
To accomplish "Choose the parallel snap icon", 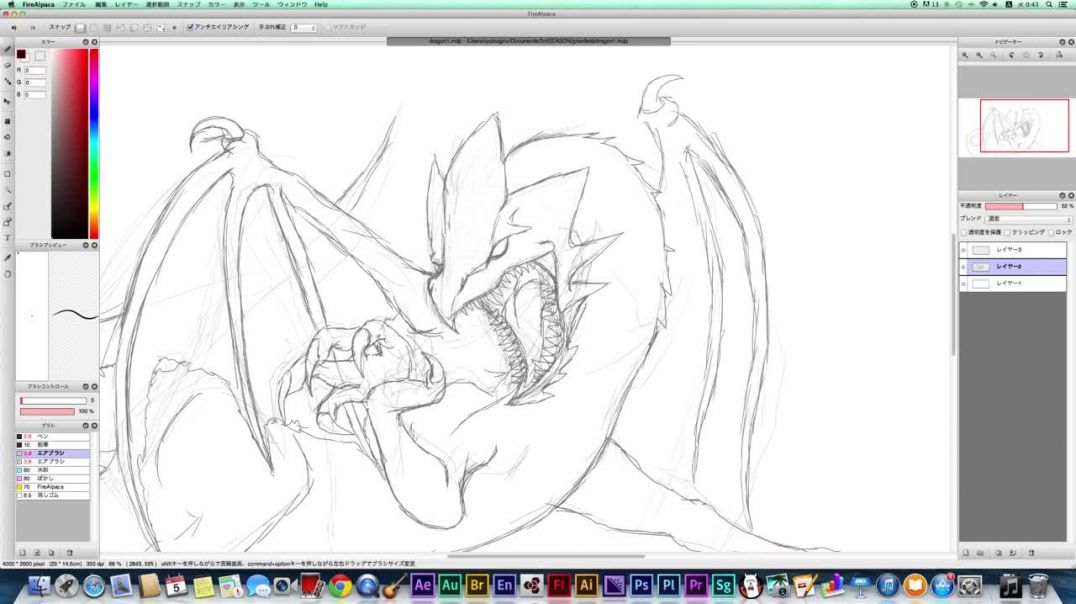I will click(x=94, y=27).
